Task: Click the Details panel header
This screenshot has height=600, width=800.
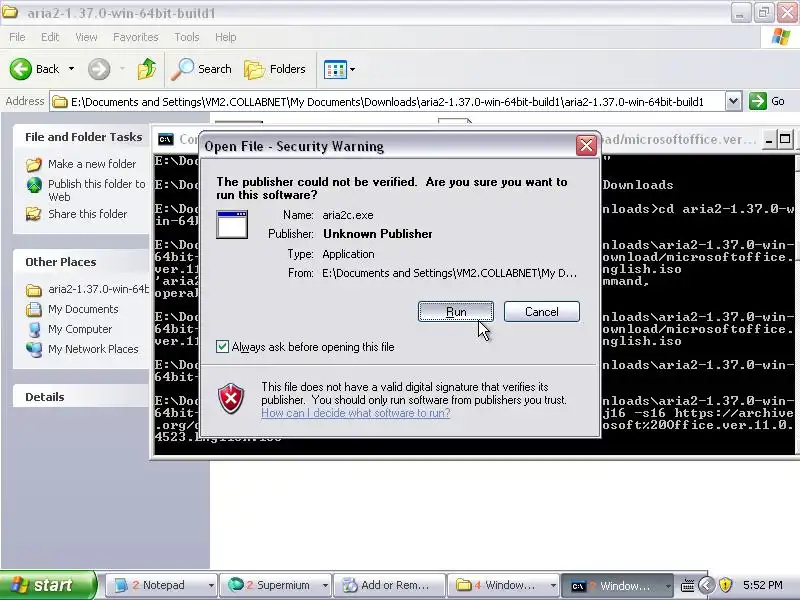Action: point(82,396)
